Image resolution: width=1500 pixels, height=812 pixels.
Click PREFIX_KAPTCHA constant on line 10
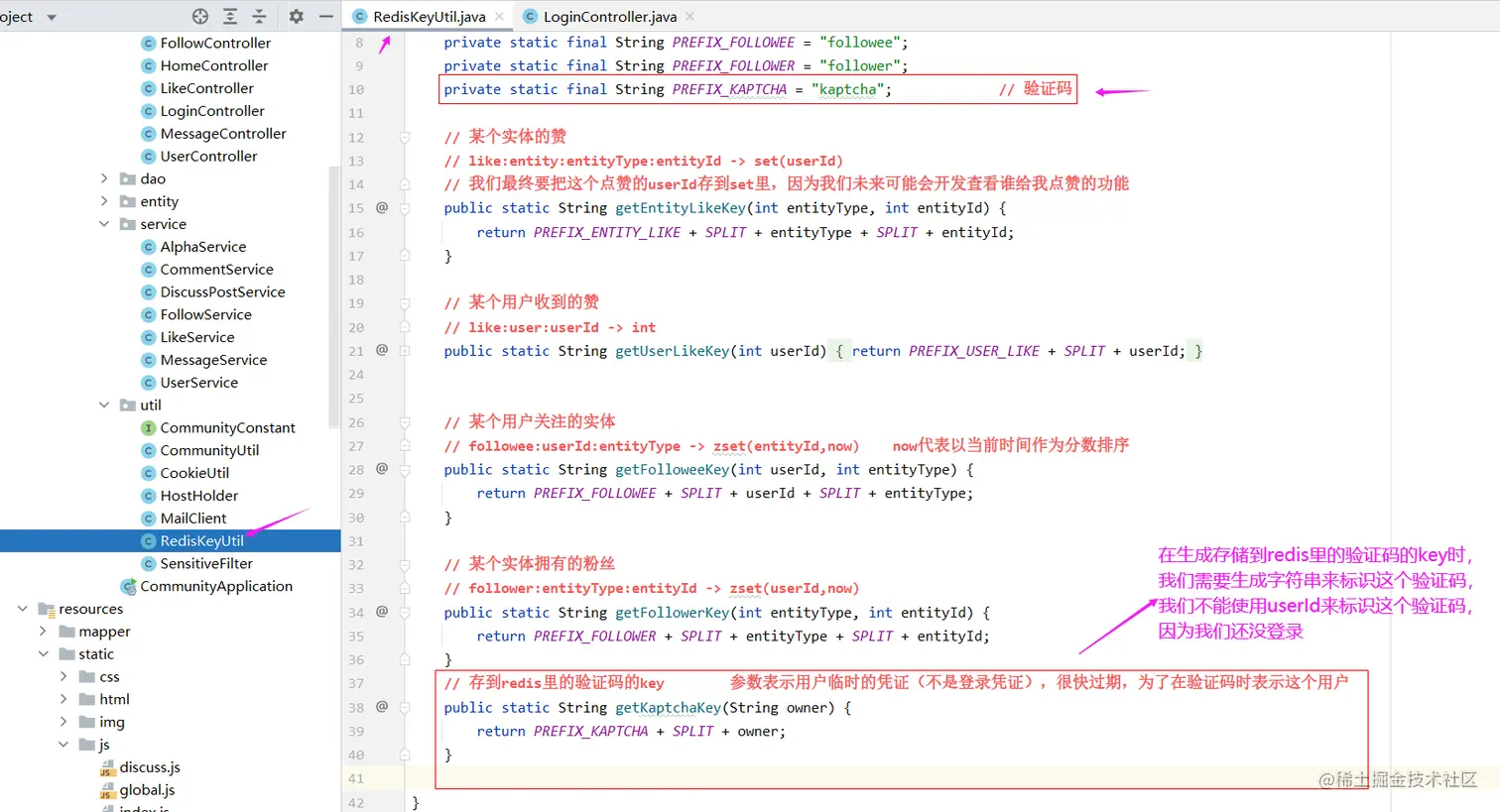point(729,89)
